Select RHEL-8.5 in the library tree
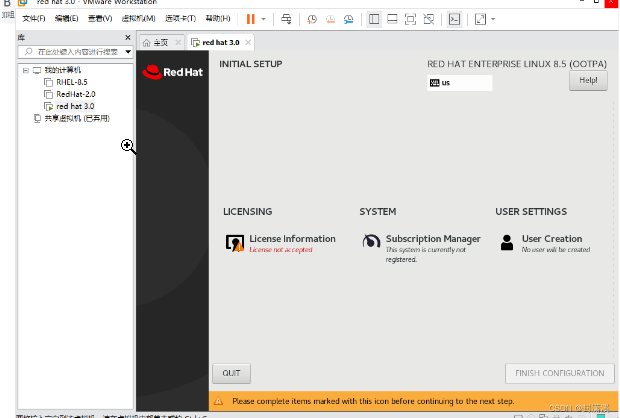 coord(71,82)
